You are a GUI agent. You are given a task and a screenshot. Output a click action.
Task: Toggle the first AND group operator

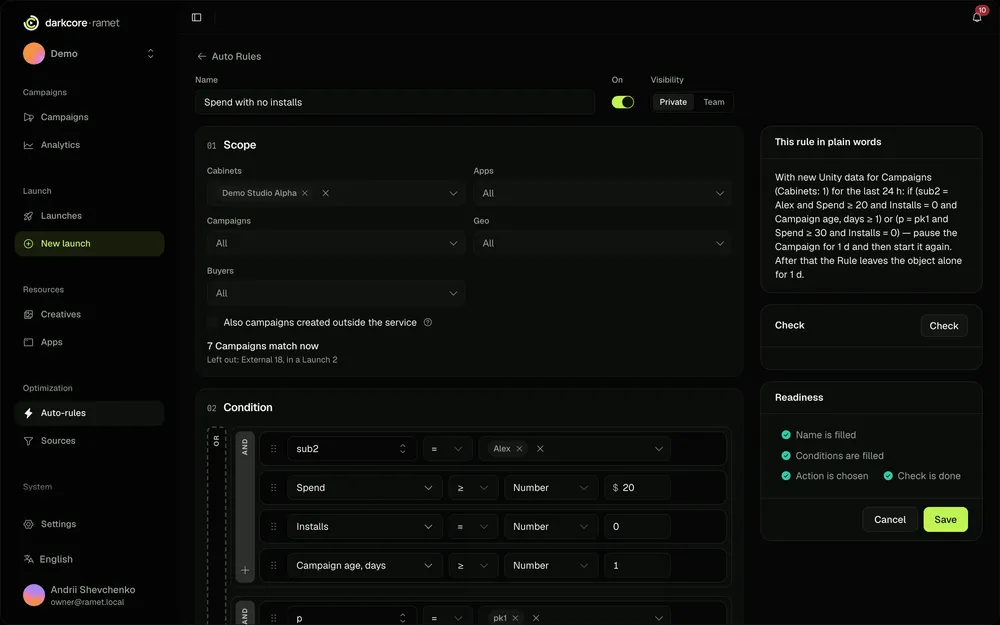(245, 447)
